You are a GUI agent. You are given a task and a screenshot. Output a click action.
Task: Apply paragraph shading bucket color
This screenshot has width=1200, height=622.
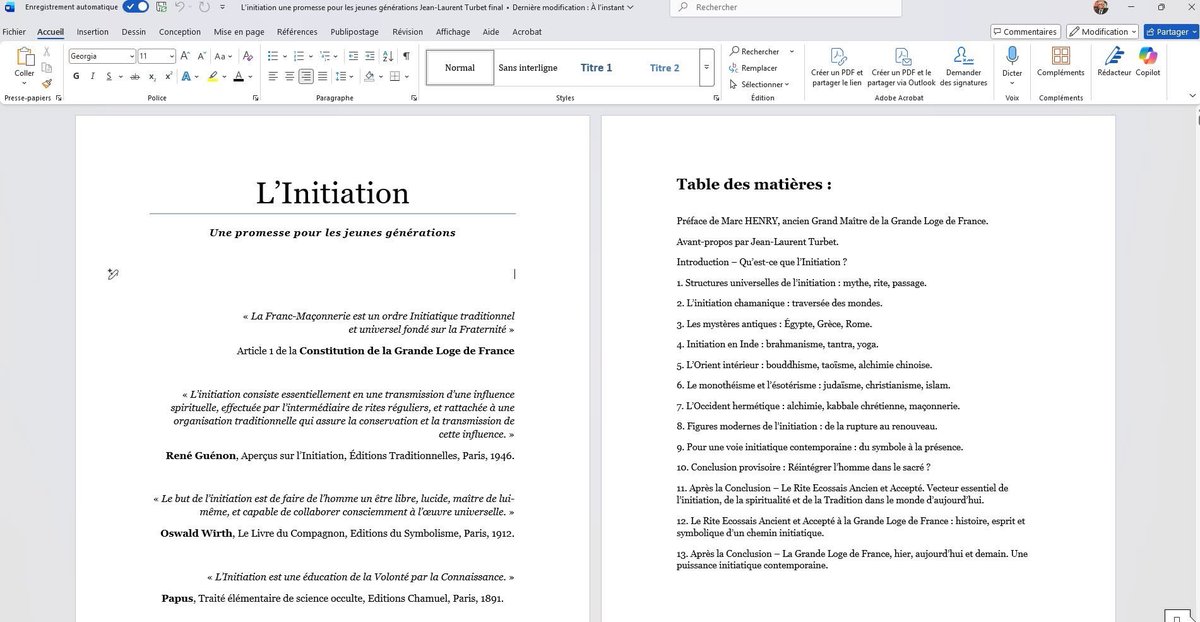tap(369, 76)
